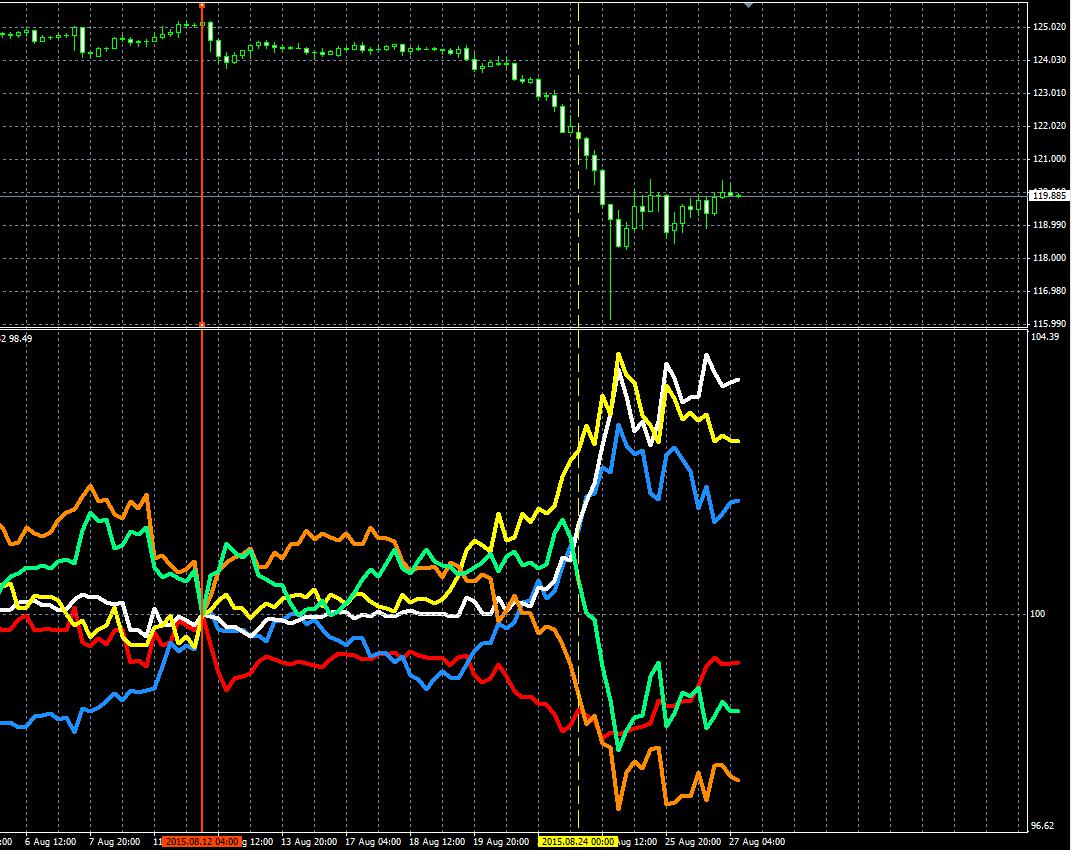This screenshot has height=850, width=1072.
Task: Select the right end of the orange indicator line
Action: [737, 779]
